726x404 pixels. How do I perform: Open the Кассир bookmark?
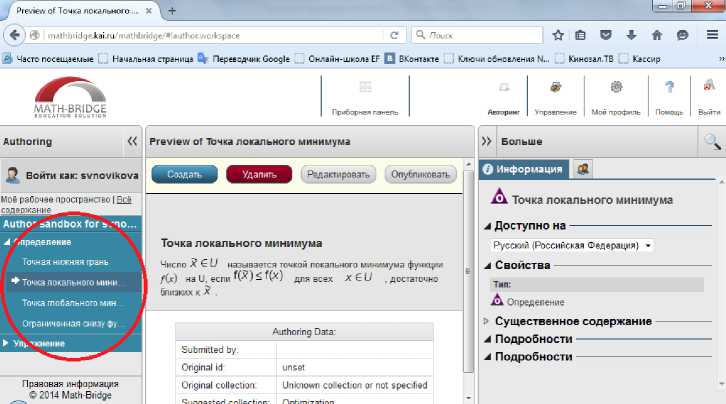(x=640, y=59)
